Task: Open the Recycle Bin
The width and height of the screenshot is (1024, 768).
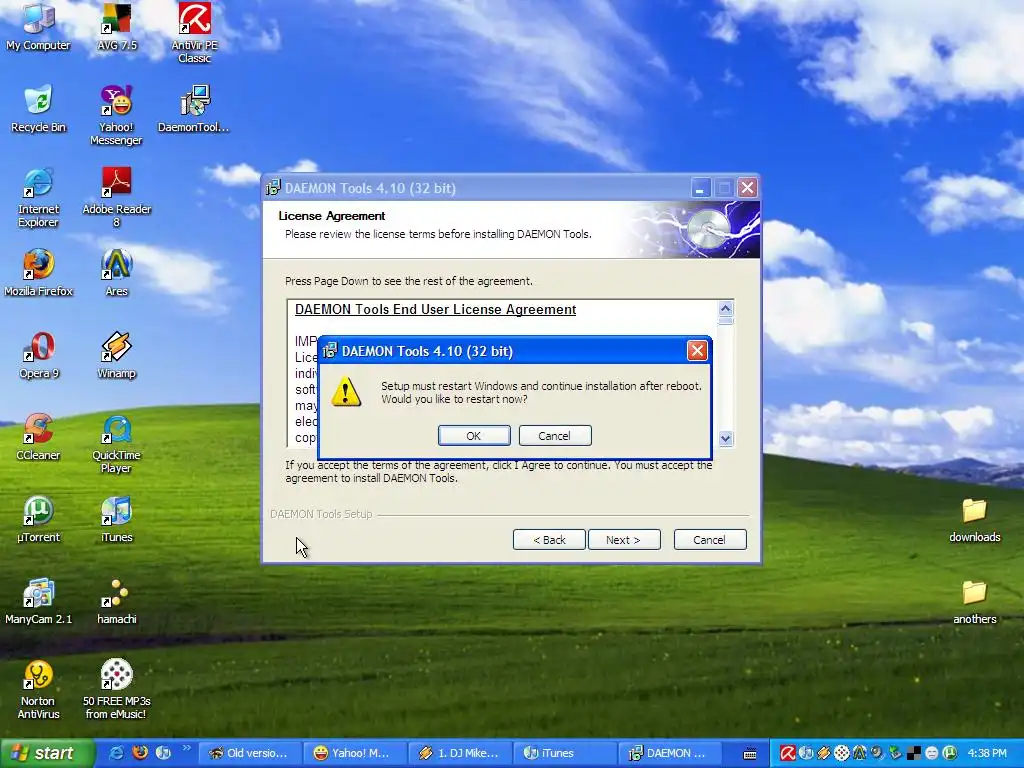Action: tap(38, 108)
